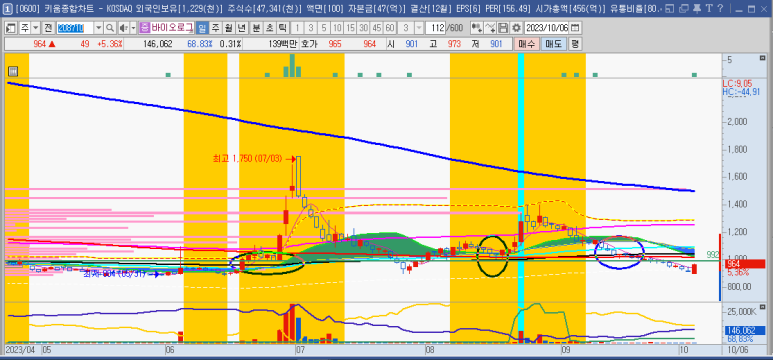Switch to 년 yearly chart period
This screenshot has width=773, height=360.
(243, 28)
